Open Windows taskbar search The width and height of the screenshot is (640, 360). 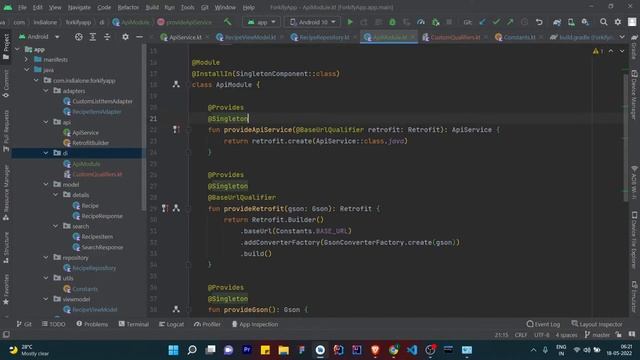click(x=192, y=350)
